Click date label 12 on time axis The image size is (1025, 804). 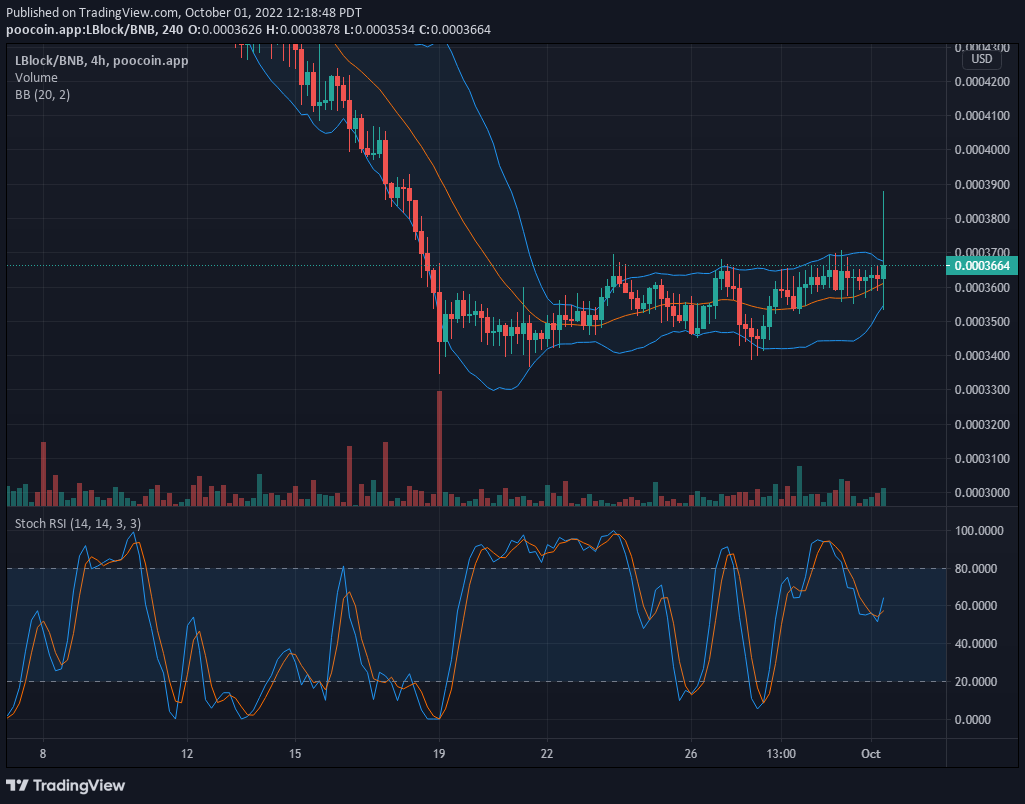coord(187,754)
